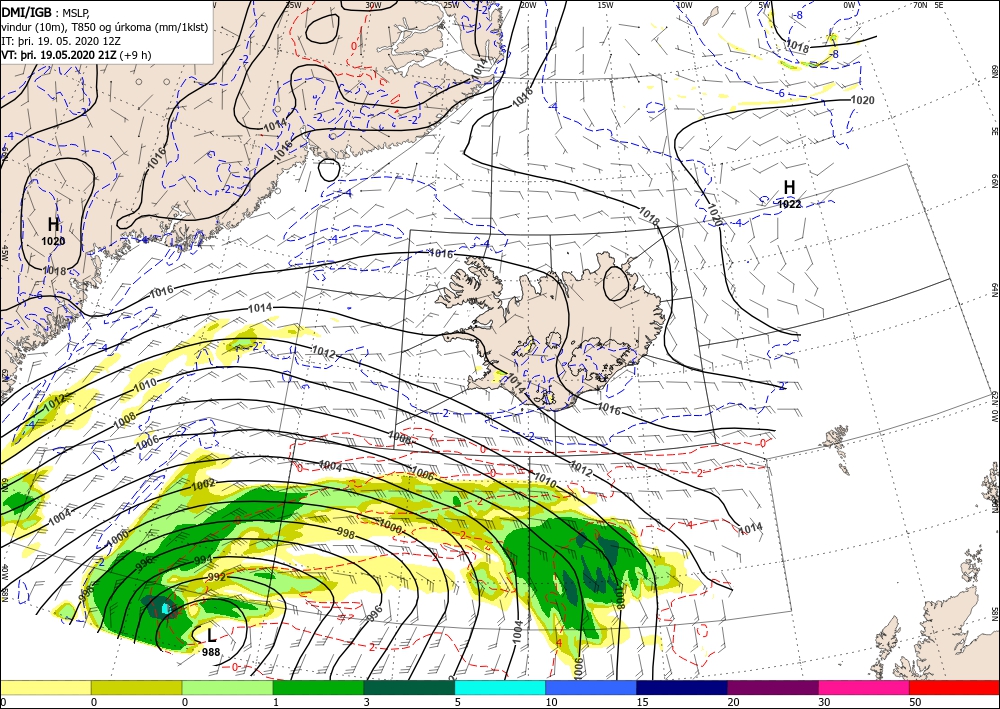Viewport: 1000px width, 709px height.
Task: Click the legend value '30'
Action: point(825,702)
